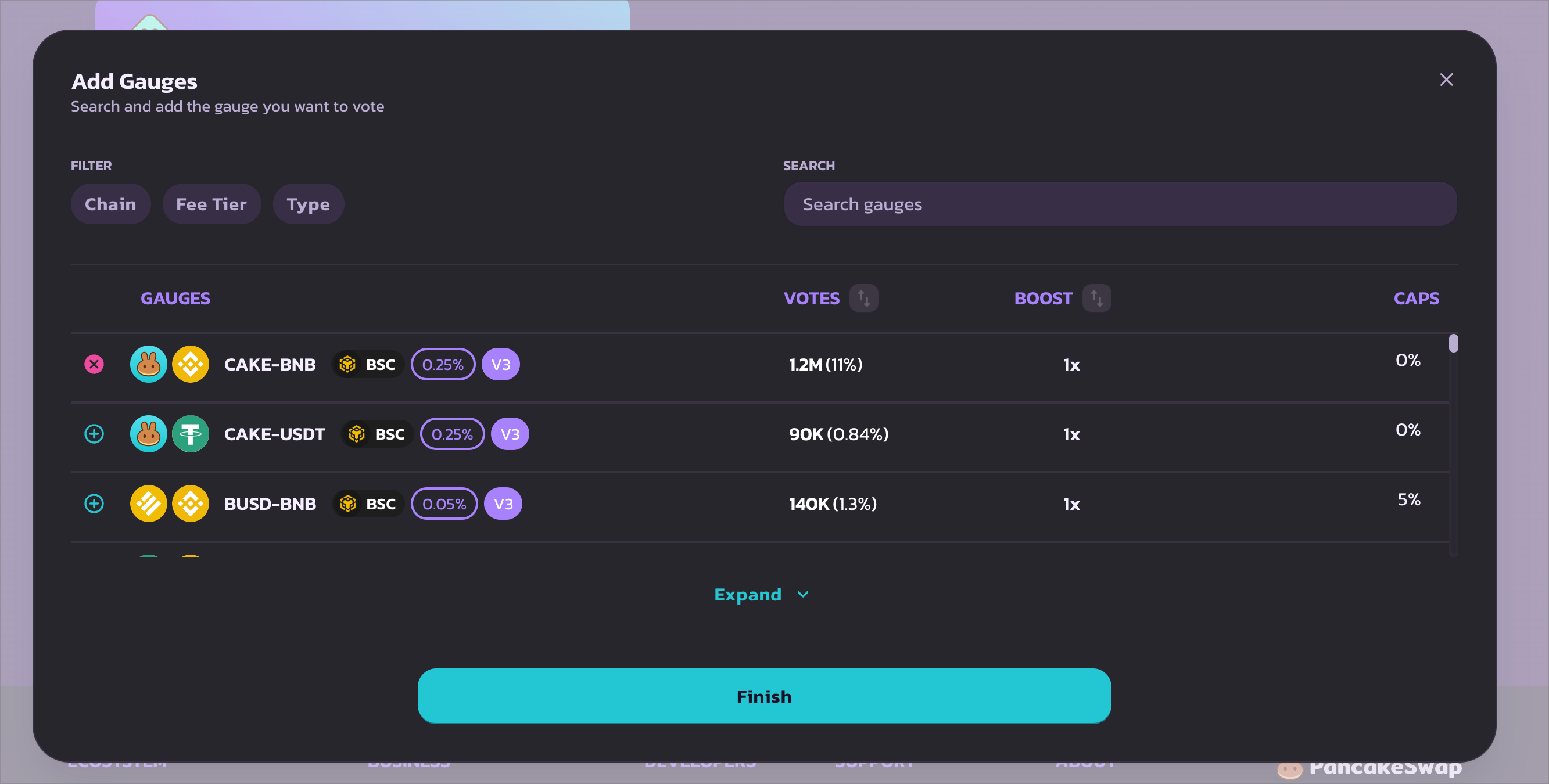Click the Search gauges input field

(1120, 204)
